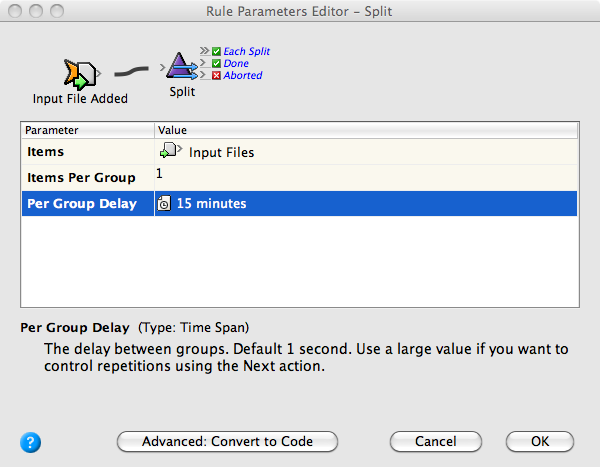Click the Parameter column header
The height and width of the screenshot is (467, 600).
click(x=87, y=130)
